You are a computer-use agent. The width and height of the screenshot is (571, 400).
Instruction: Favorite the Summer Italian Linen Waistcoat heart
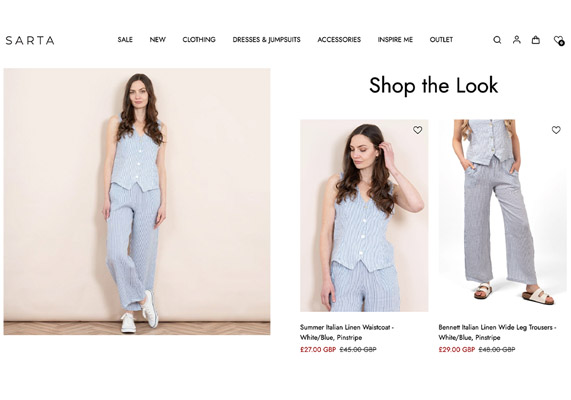[x=417, y=130]
